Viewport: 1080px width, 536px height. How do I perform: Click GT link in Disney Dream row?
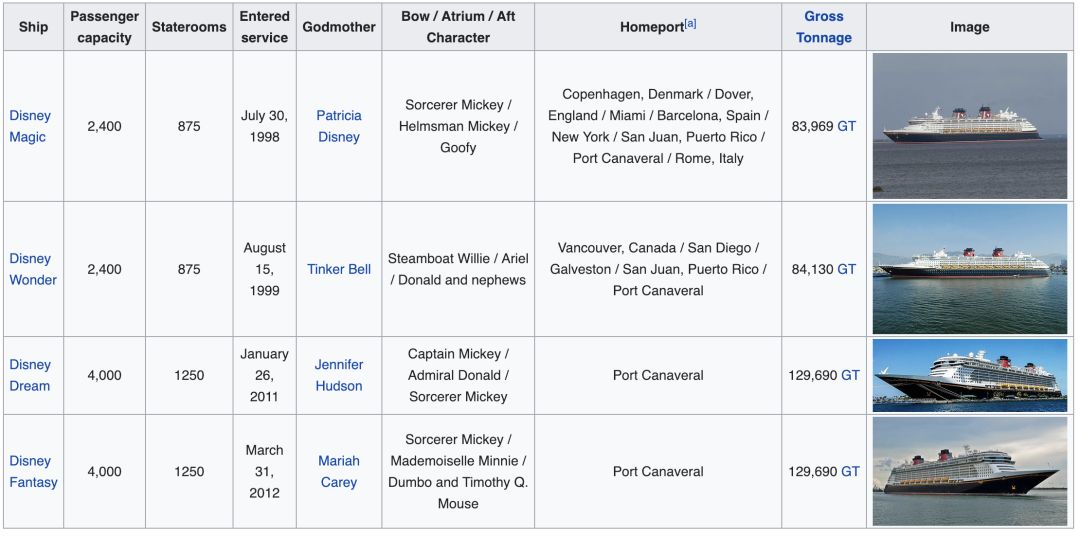coord(850,375)
